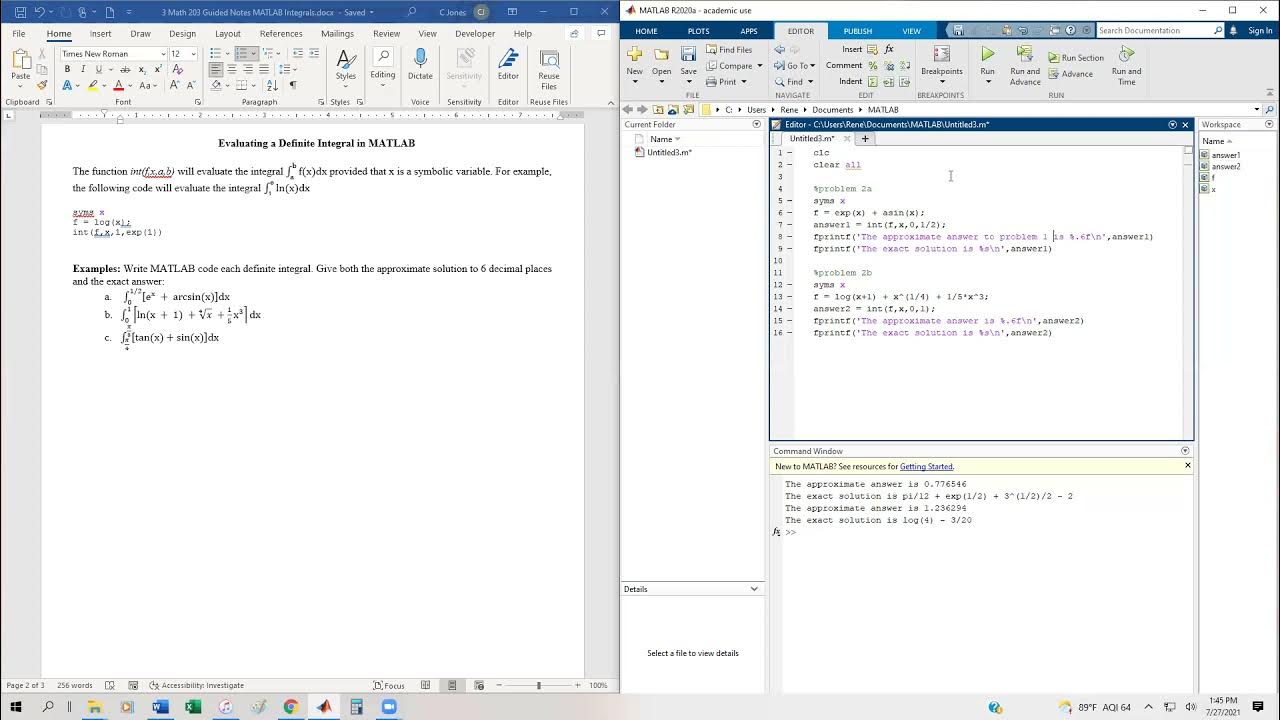This screenshot has height=720, width=1280.
Task: Click the Save icon in Word's title bar
Action: (20, 12)
